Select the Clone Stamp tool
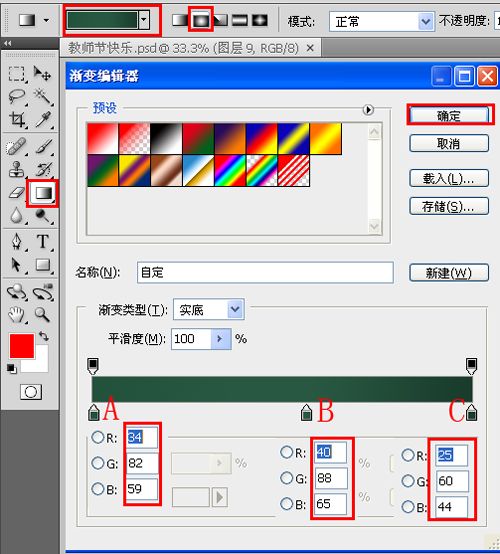This screenshot has height=554, width=500. tap(16, 169)
